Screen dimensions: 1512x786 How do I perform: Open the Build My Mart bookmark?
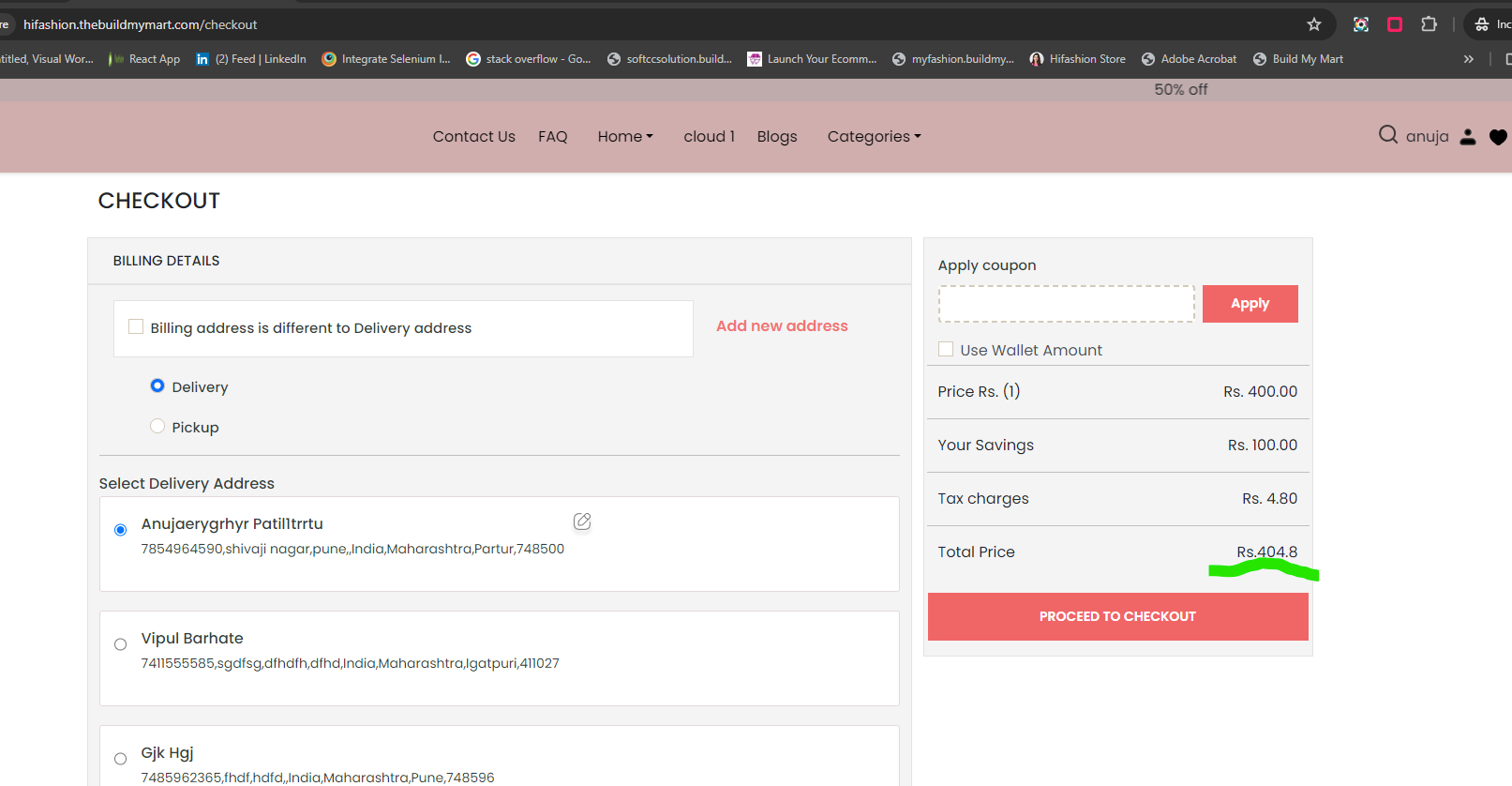tap(1298, 59)
